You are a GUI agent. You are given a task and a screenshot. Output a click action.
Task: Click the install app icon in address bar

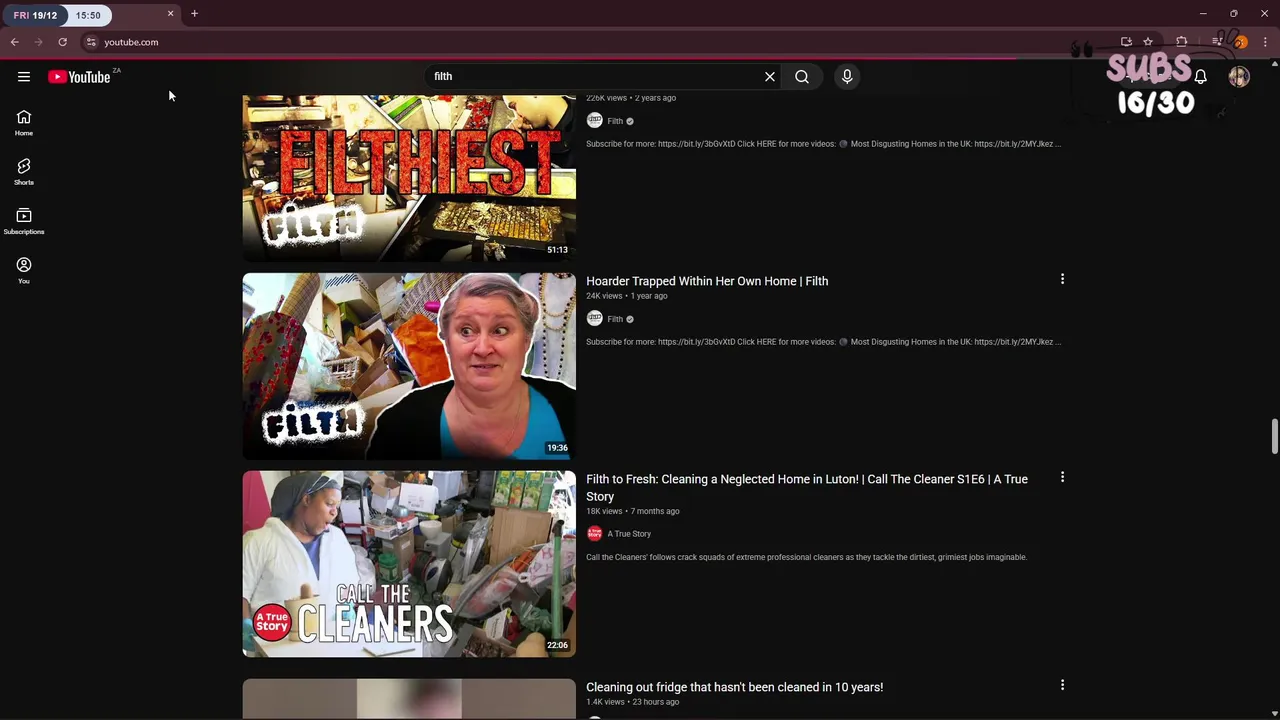1126,42
